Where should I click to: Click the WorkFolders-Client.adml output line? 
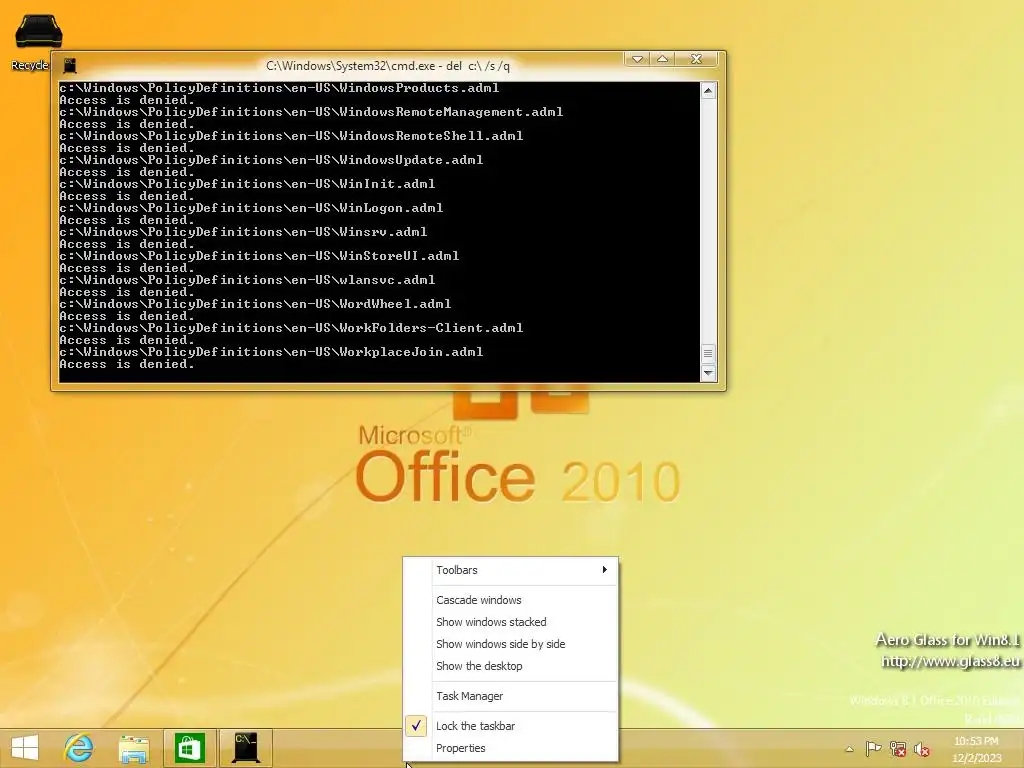tap(291, 328)
